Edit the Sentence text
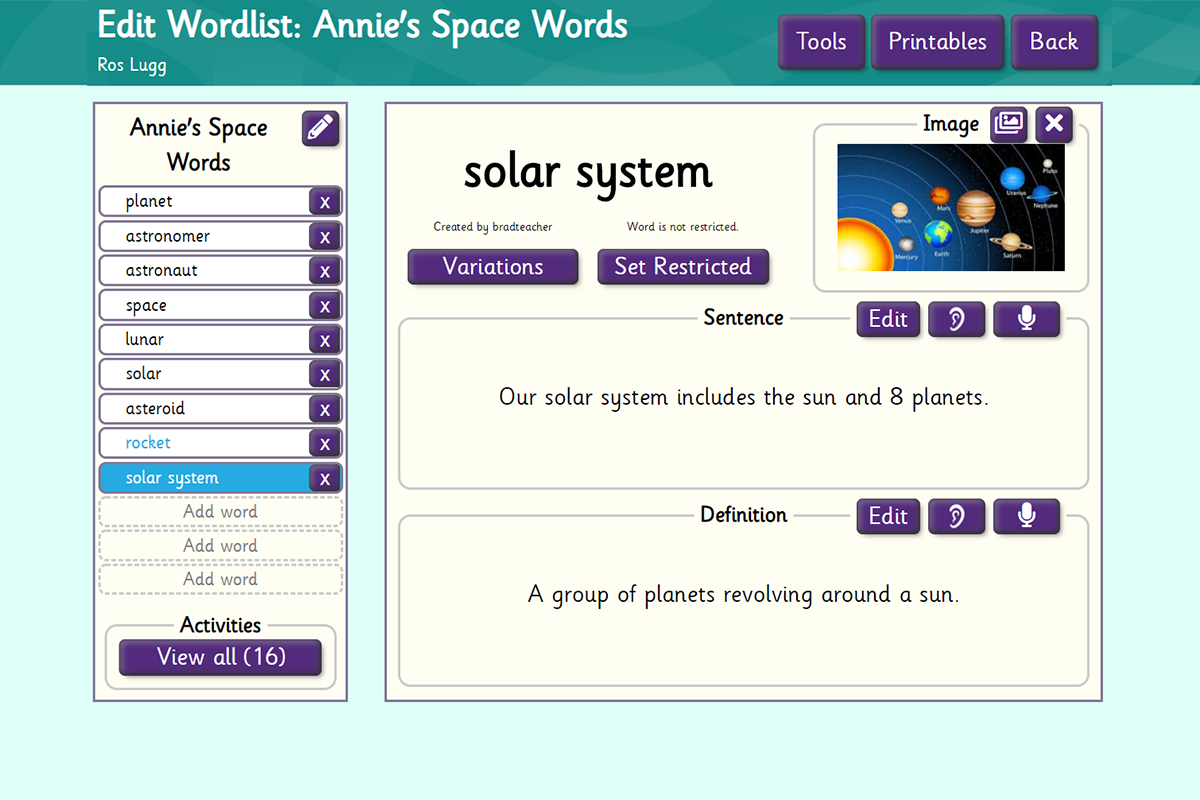This screenshot has width=1200, height=800. (x=888, y=319)
